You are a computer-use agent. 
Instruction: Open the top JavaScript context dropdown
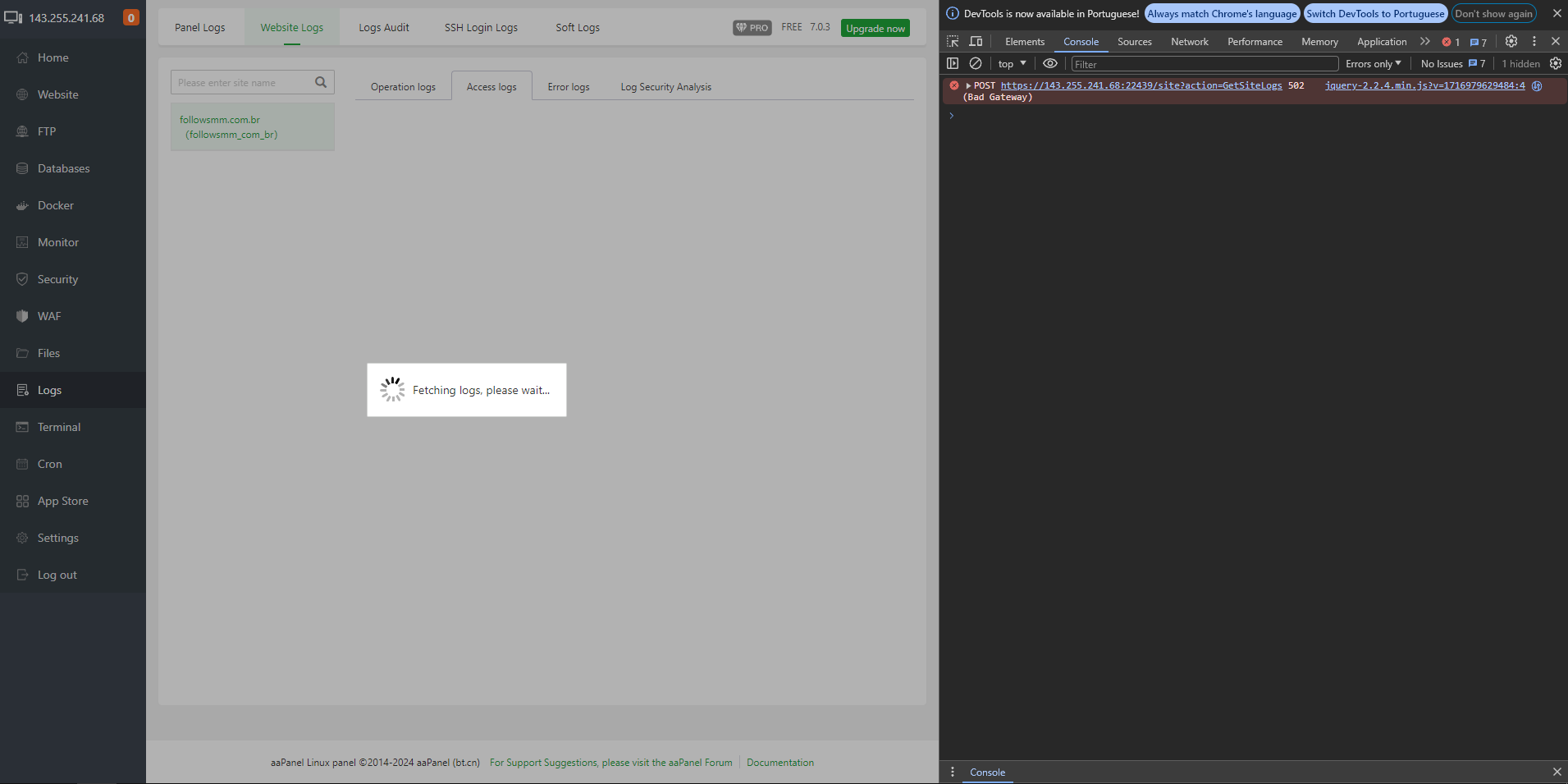pos(1013,63)
